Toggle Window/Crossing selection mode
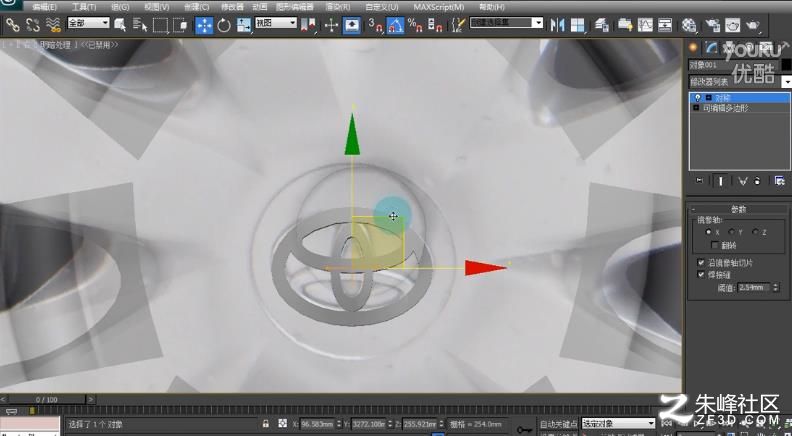Image resolution: width=792 pixels, height=436 pixels. click(x=180, y=25)
